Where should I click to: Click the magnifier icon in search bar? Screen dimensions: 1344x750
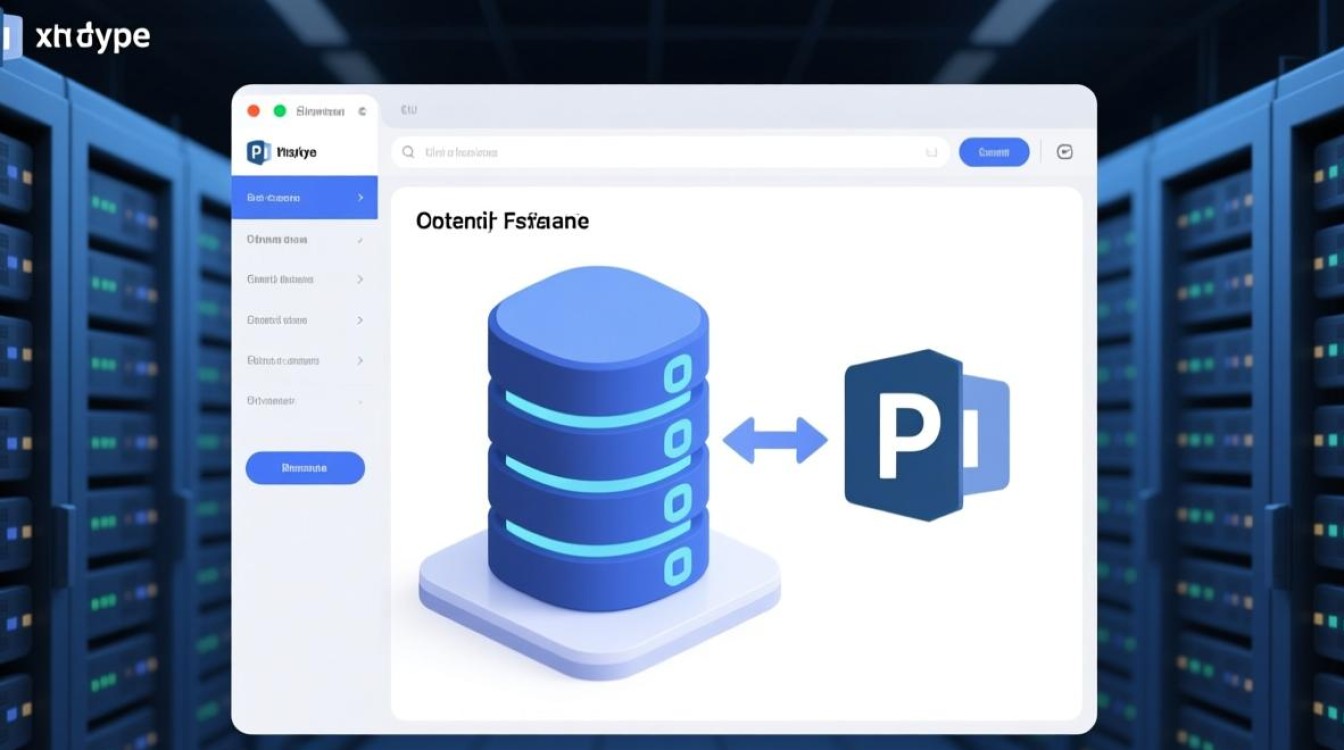[x=408, y=152]
